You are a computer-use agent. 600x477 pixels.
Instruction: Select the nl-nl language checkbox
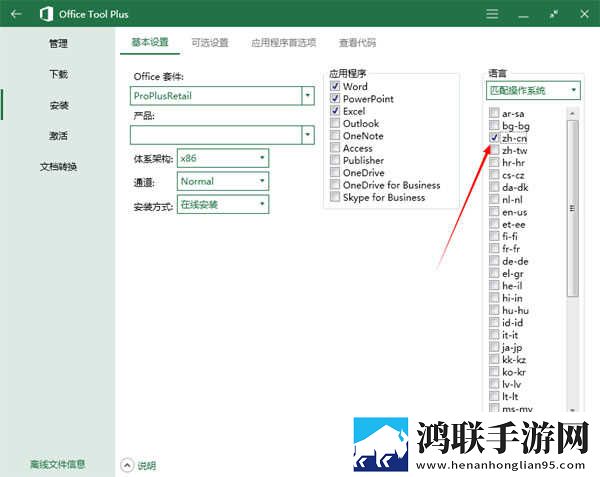point(494,199)
